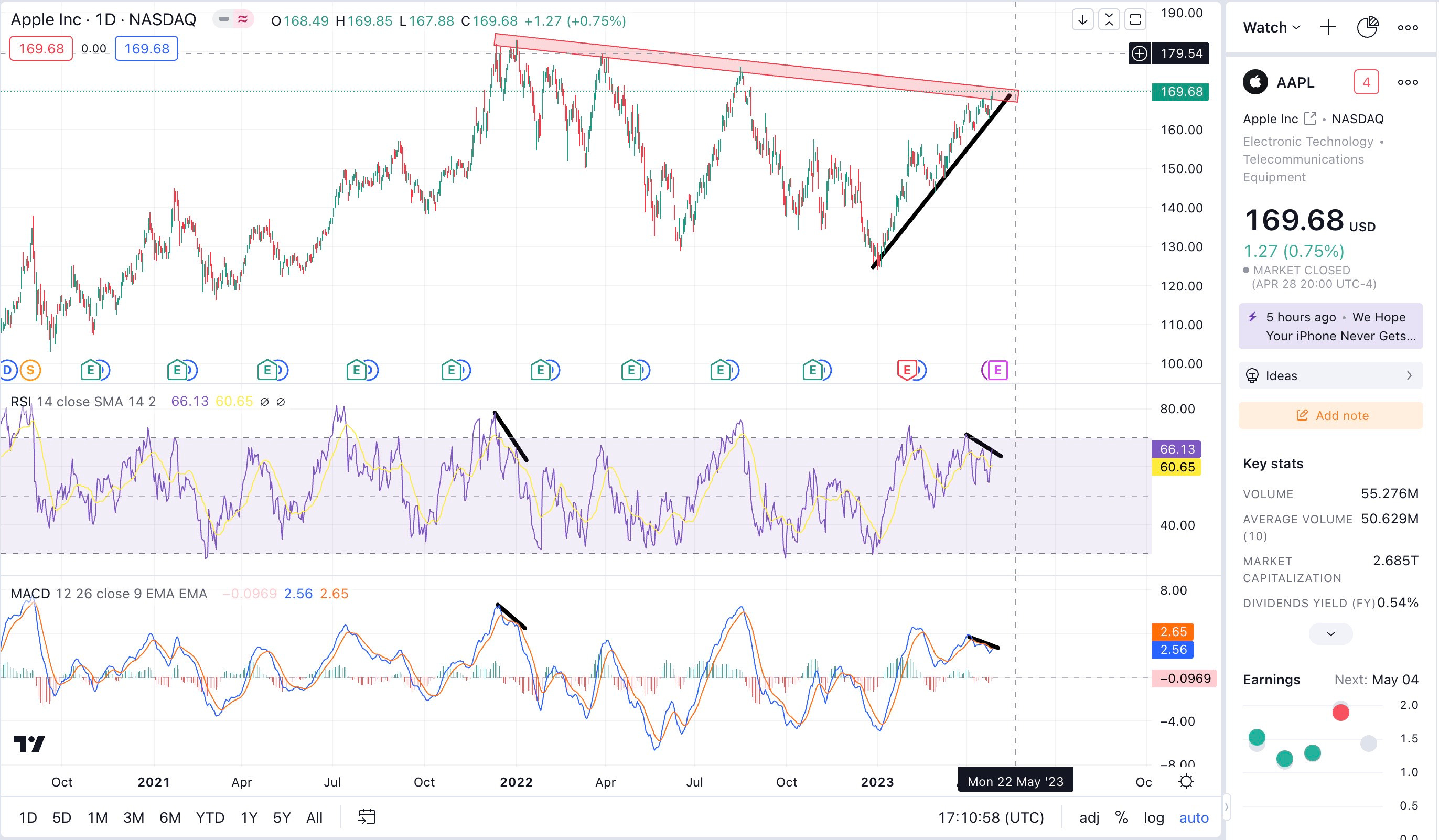Click the TradingView logo
1439x840 pixels.
click(x=30, y=744)
